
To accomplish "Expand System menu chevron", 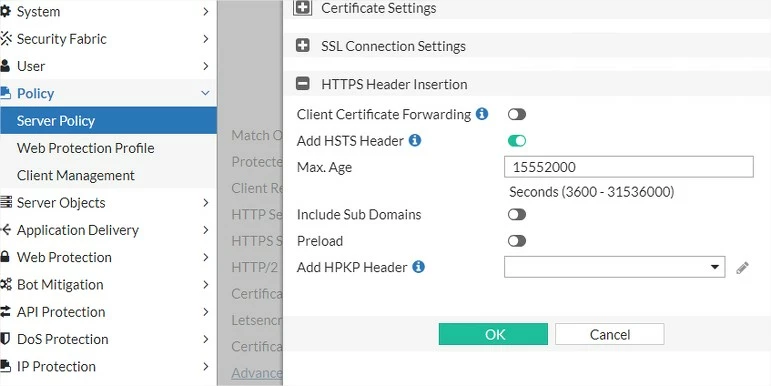I will click(206, 11).
